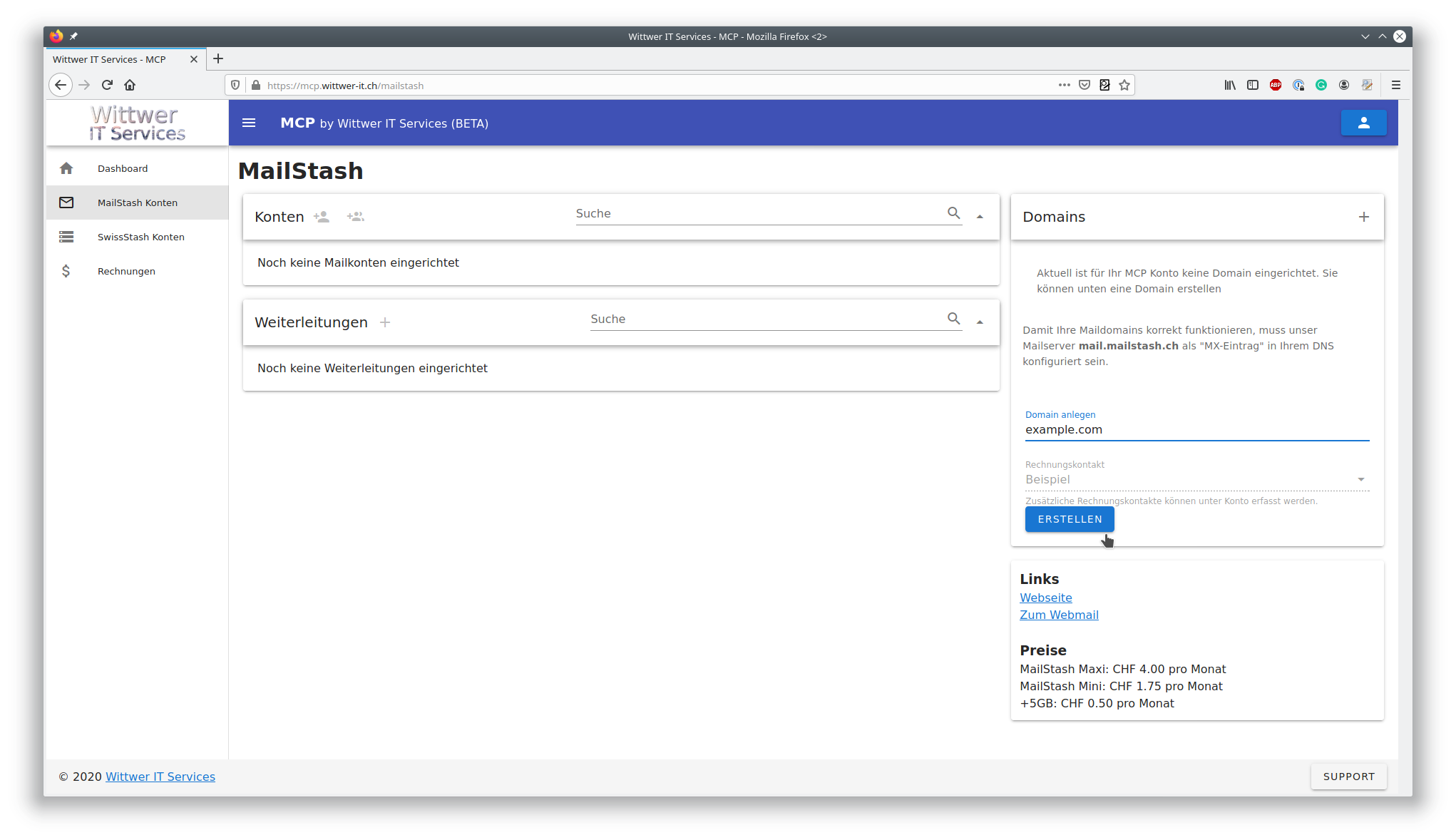Open Adblock Plus extension

pyautogui.click(x=1276, y=85)
